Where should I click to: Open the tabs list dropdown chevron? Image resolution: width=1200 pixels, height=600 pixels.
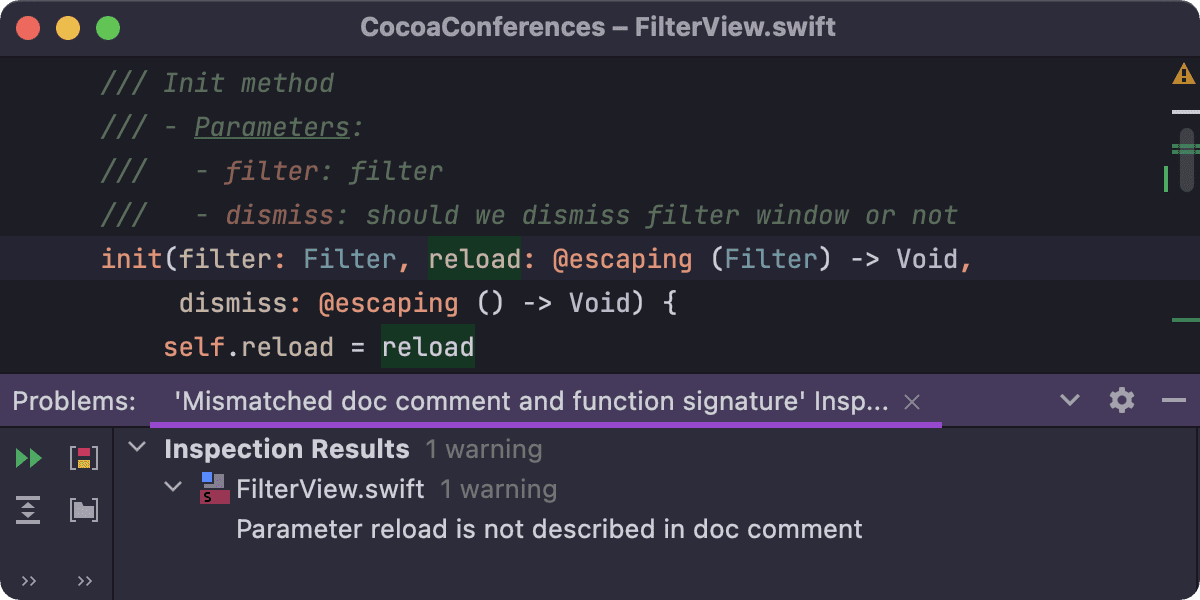click(x=1070, y=401)
